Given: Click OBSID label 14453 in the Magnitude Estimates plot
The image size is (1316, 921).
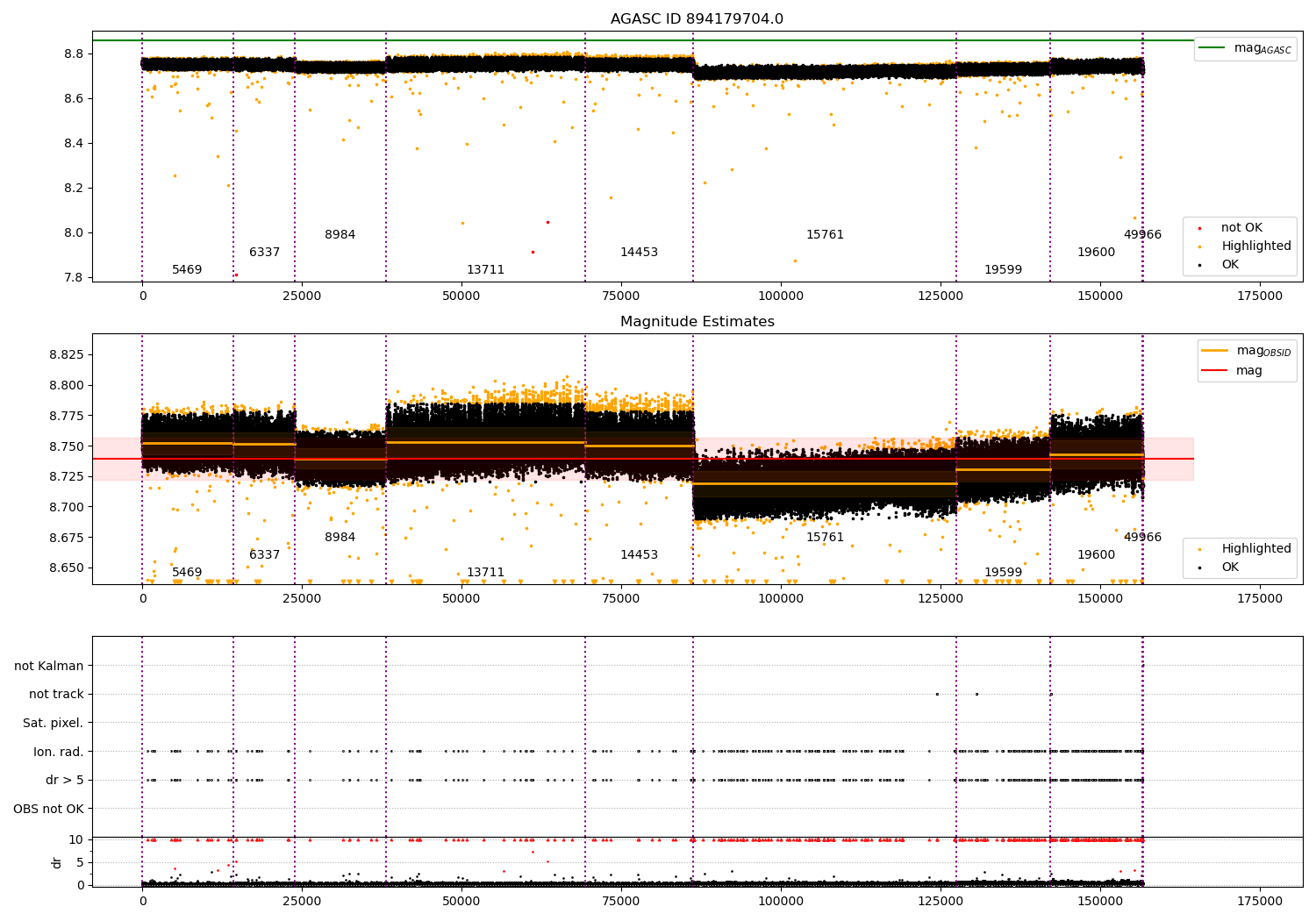Looking at the screenshot, I should (639, 555).
